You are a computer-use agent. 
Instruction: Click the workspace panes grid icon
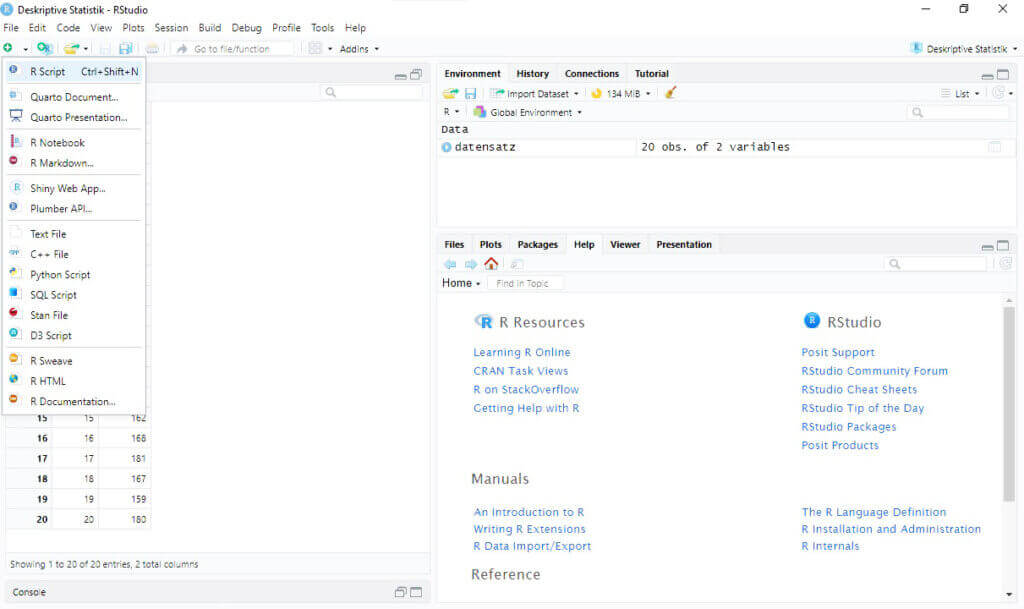[x=315, y=48]
